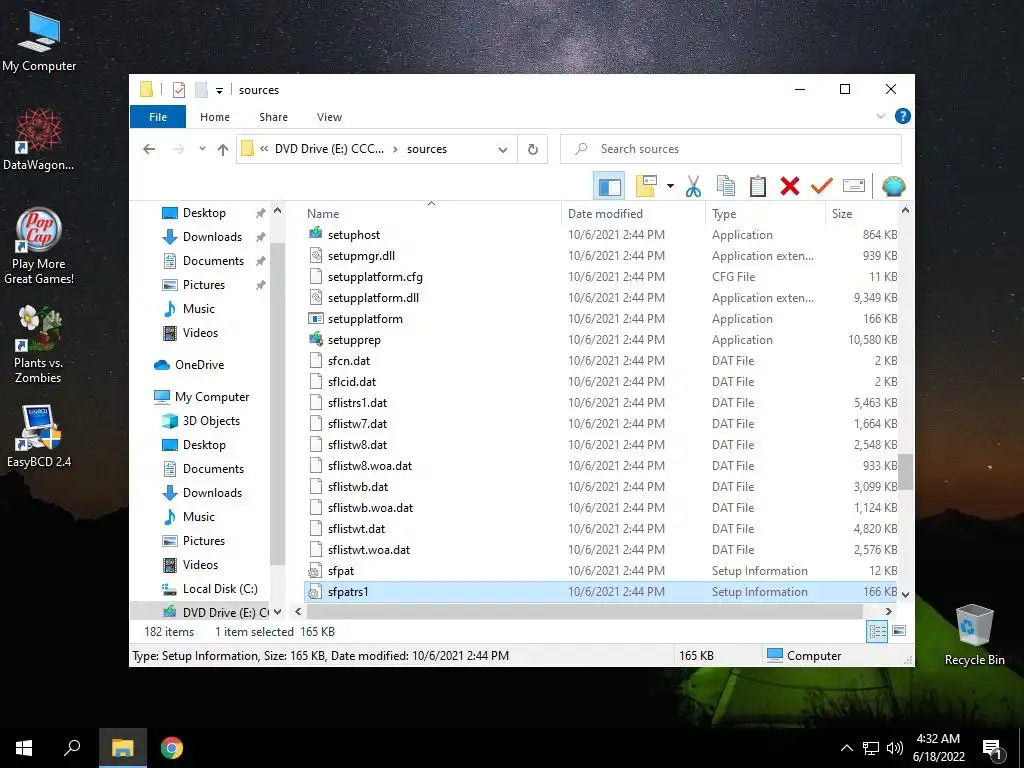The height and width of the screenshot is (768, 1024).
Task: Open the address bar history dropdown
Action: click(502, 150)
